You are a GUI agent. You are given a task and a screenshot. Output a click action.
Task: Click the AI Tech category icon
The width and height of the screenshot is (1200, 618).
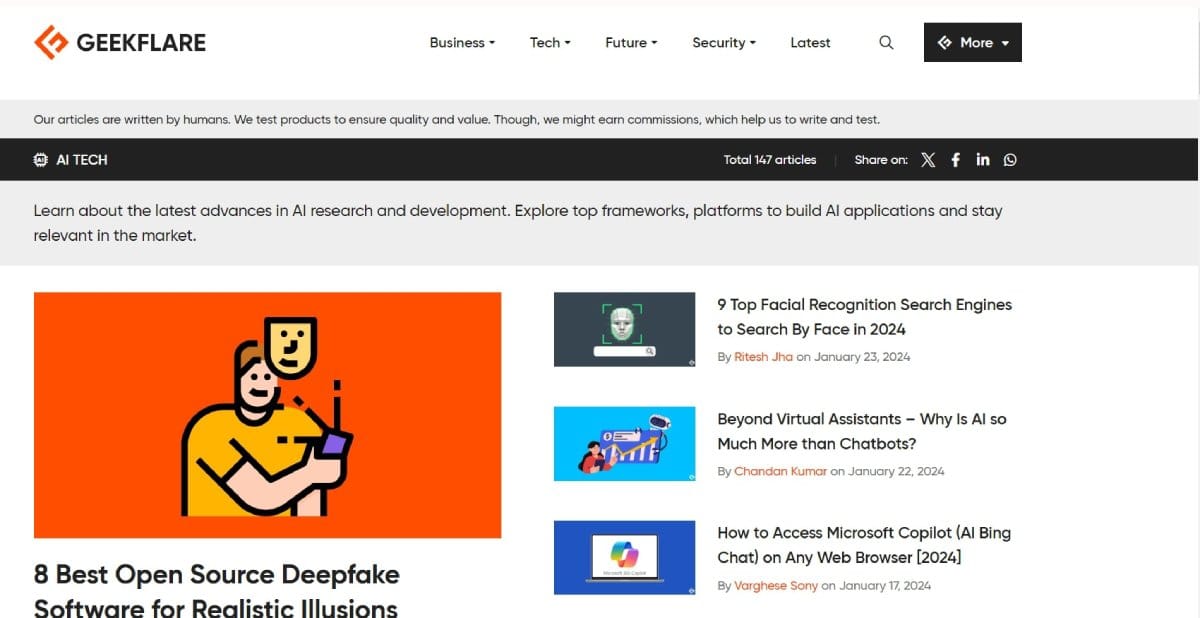(x=40, y=159)
